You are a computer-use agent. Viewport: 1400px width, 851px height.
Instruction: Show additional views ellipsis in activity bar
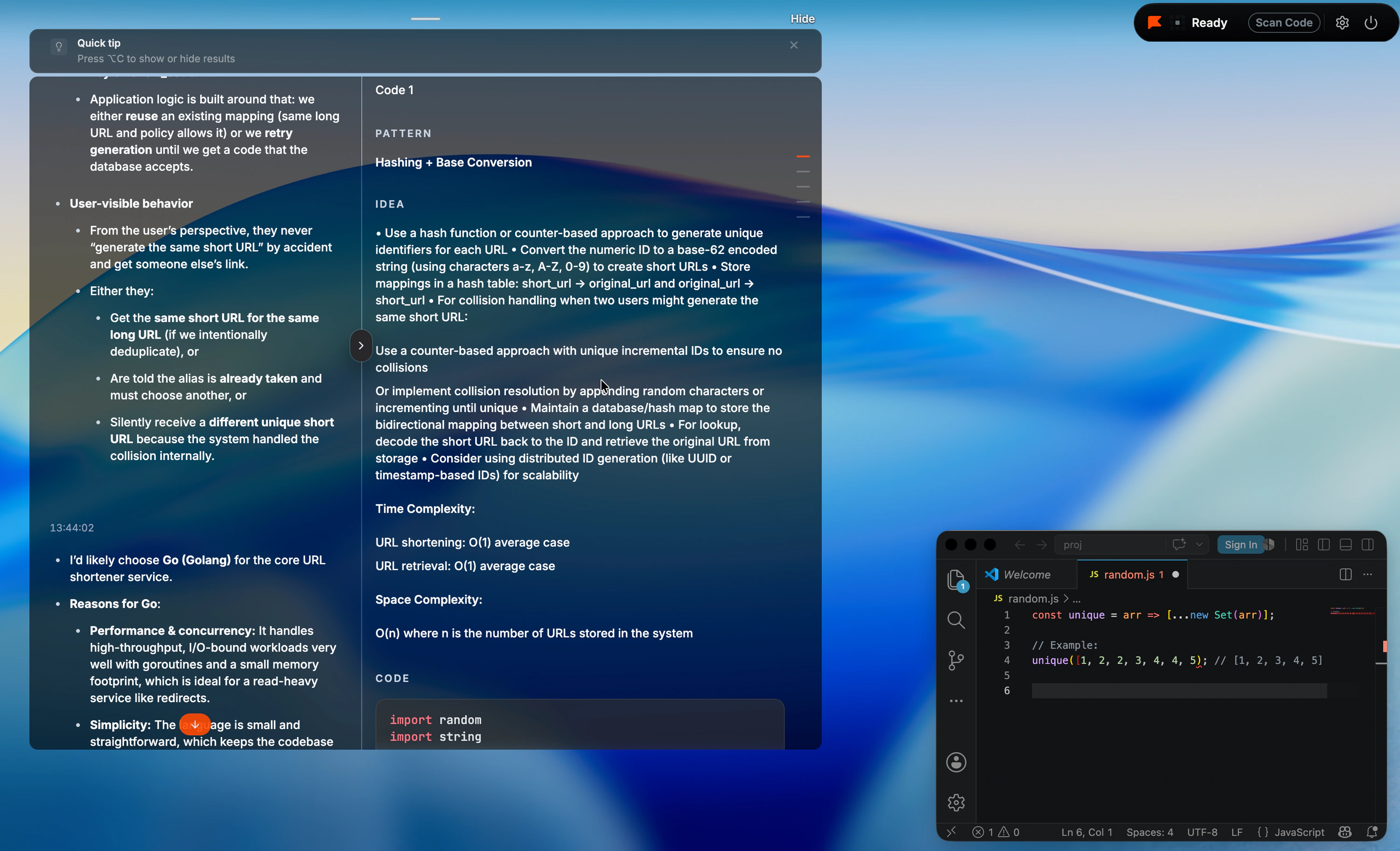click(956, 701)
